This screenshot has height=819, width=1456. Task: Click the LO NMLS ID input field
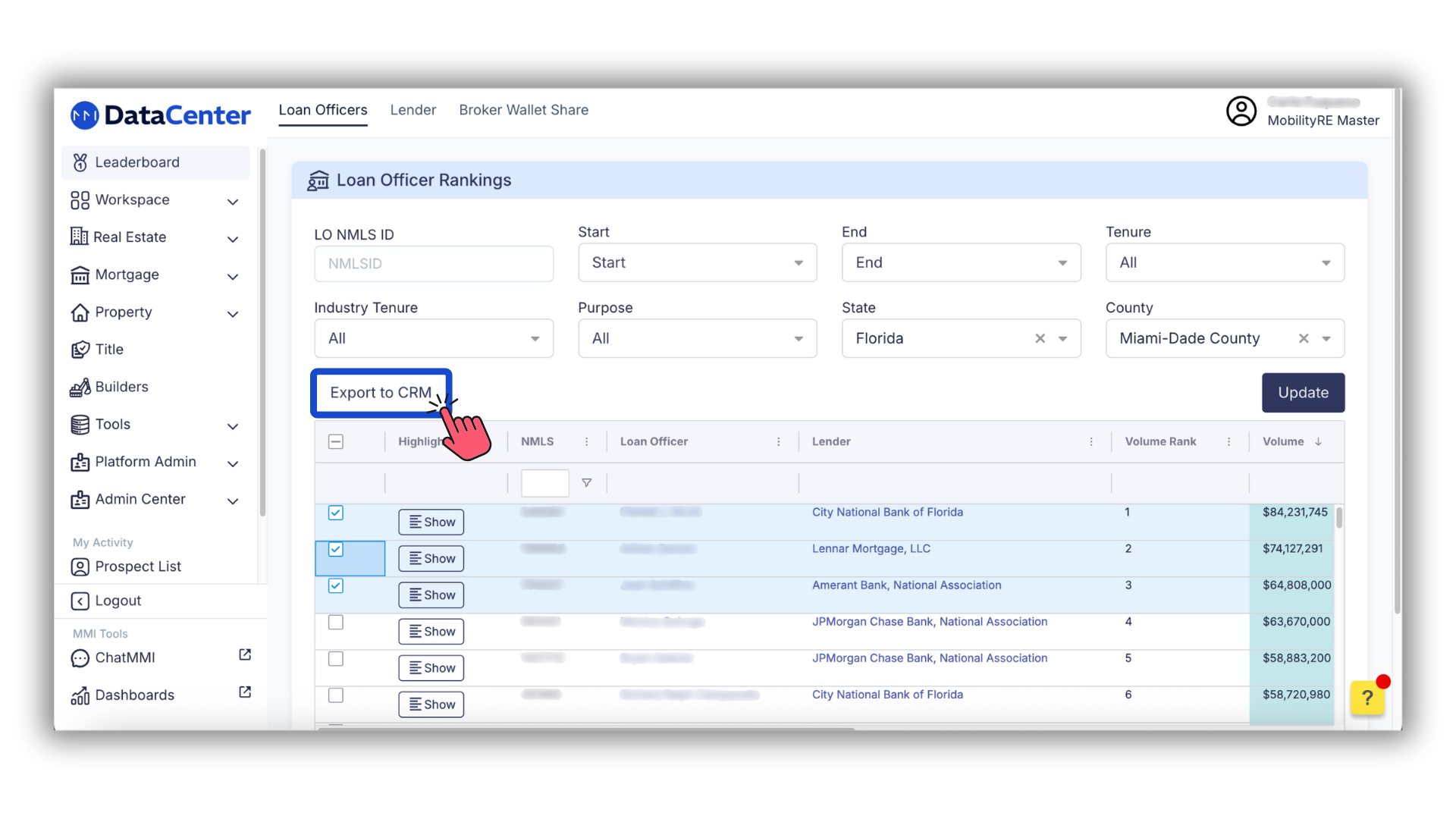[x=433, y=264]
